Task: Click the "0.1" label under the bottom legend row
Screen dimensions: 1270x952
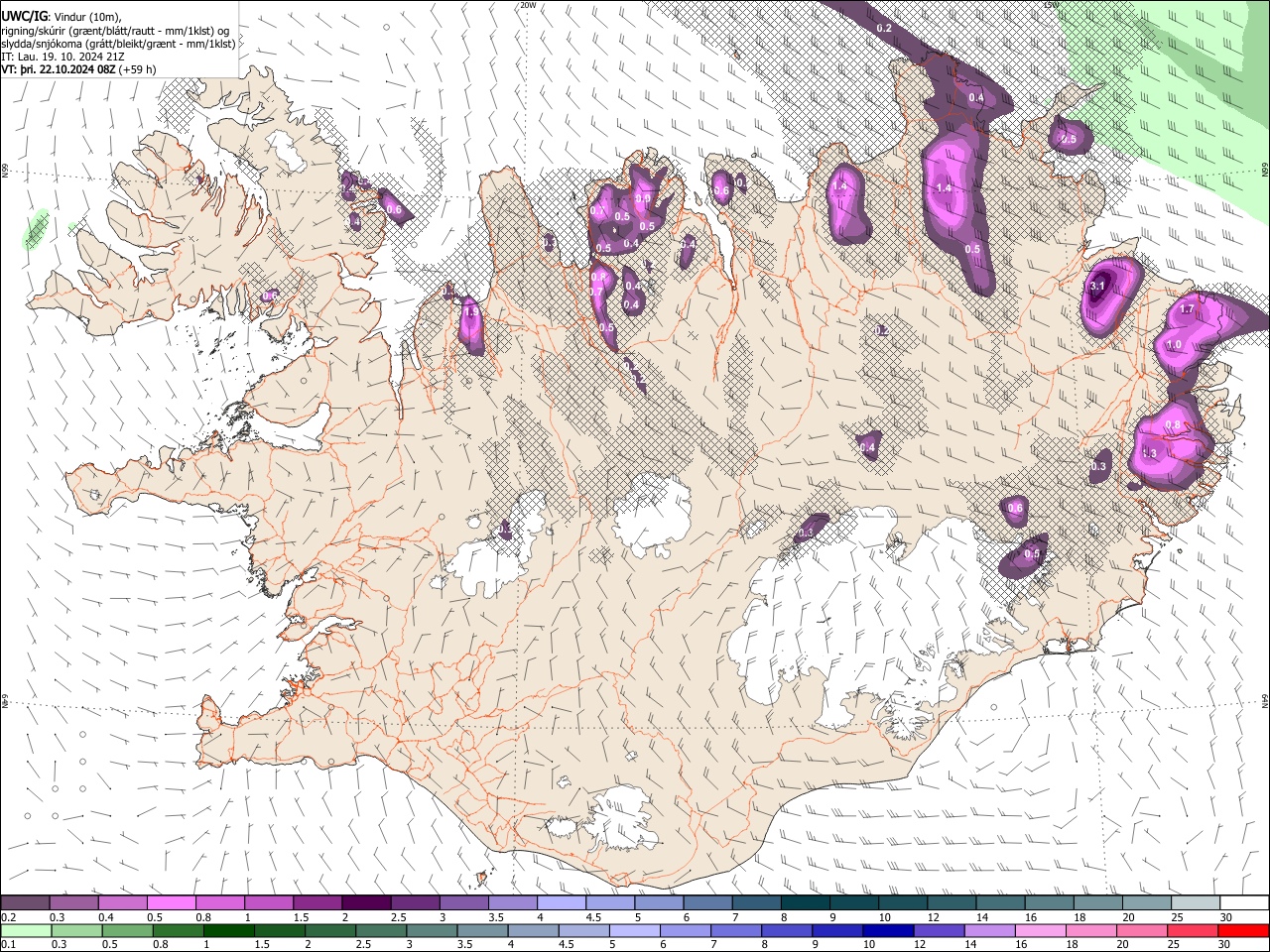Action: click(x=9, y=945)
